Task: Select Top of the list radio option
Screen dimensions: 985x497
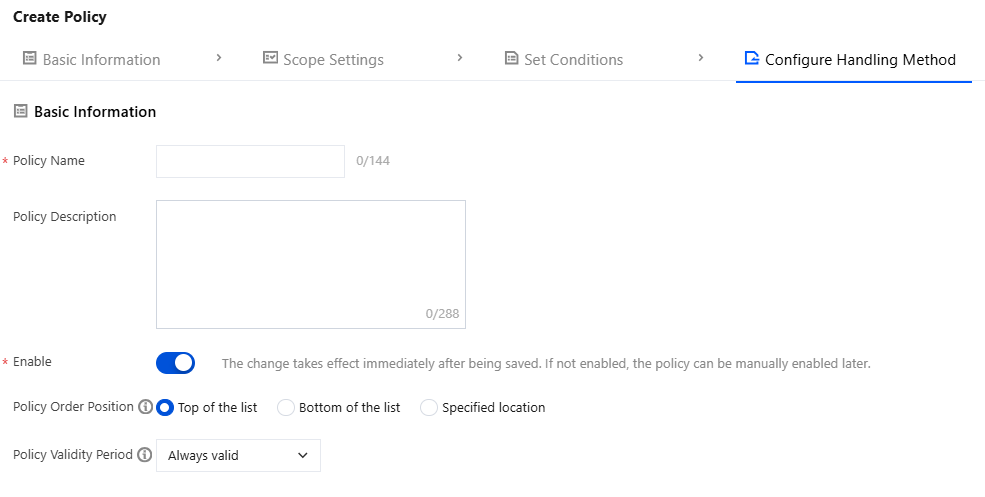Action: (165, 407)
